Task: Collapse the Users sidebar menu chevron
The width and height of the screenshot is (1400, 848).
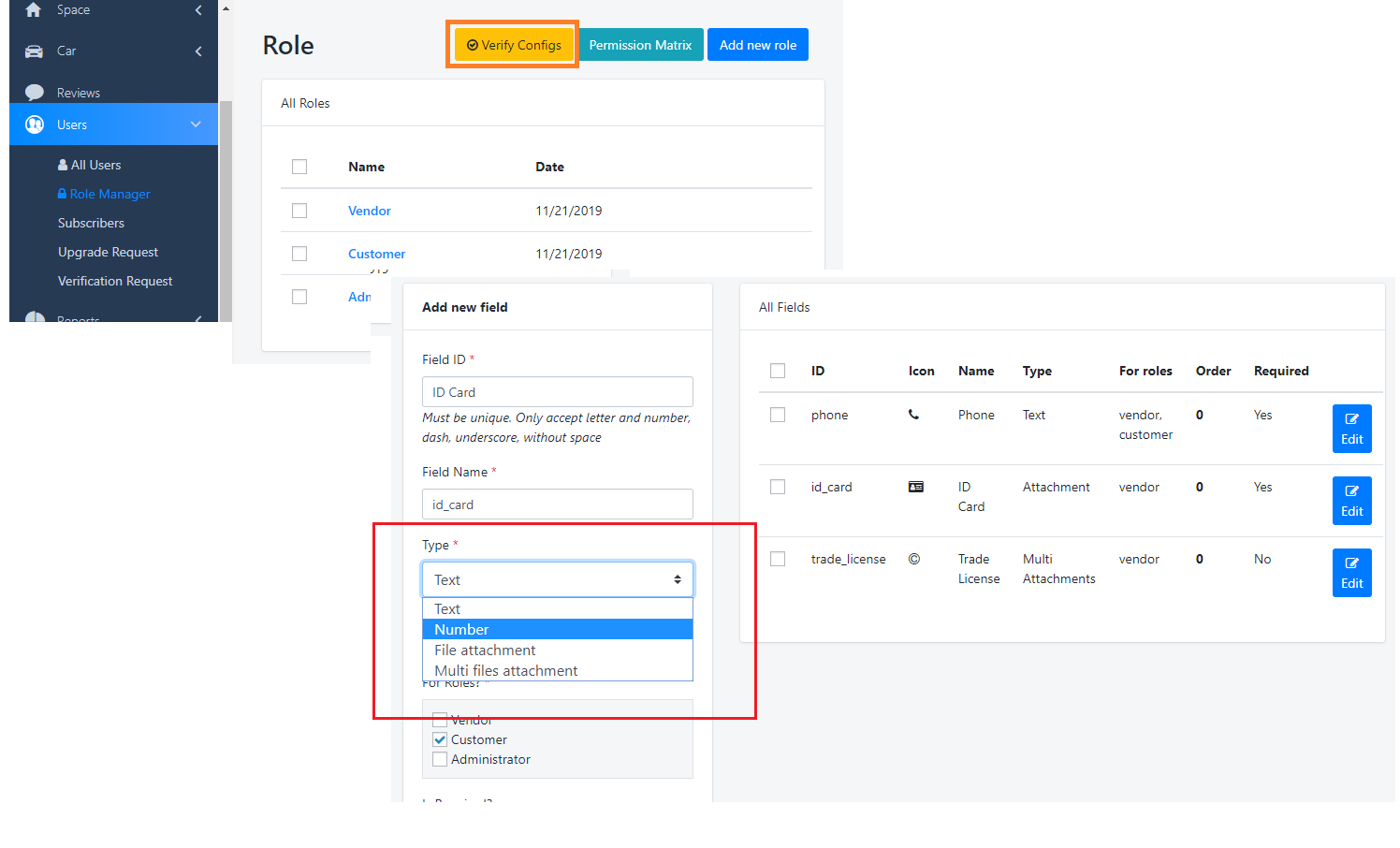Action: tap(196, 124)
